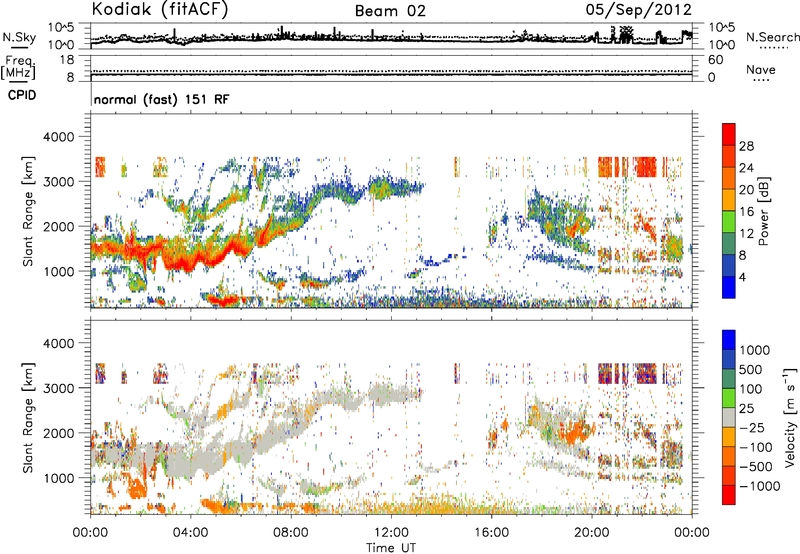
Task: Click the 'Nave' legend label
Action: [761, 69]
